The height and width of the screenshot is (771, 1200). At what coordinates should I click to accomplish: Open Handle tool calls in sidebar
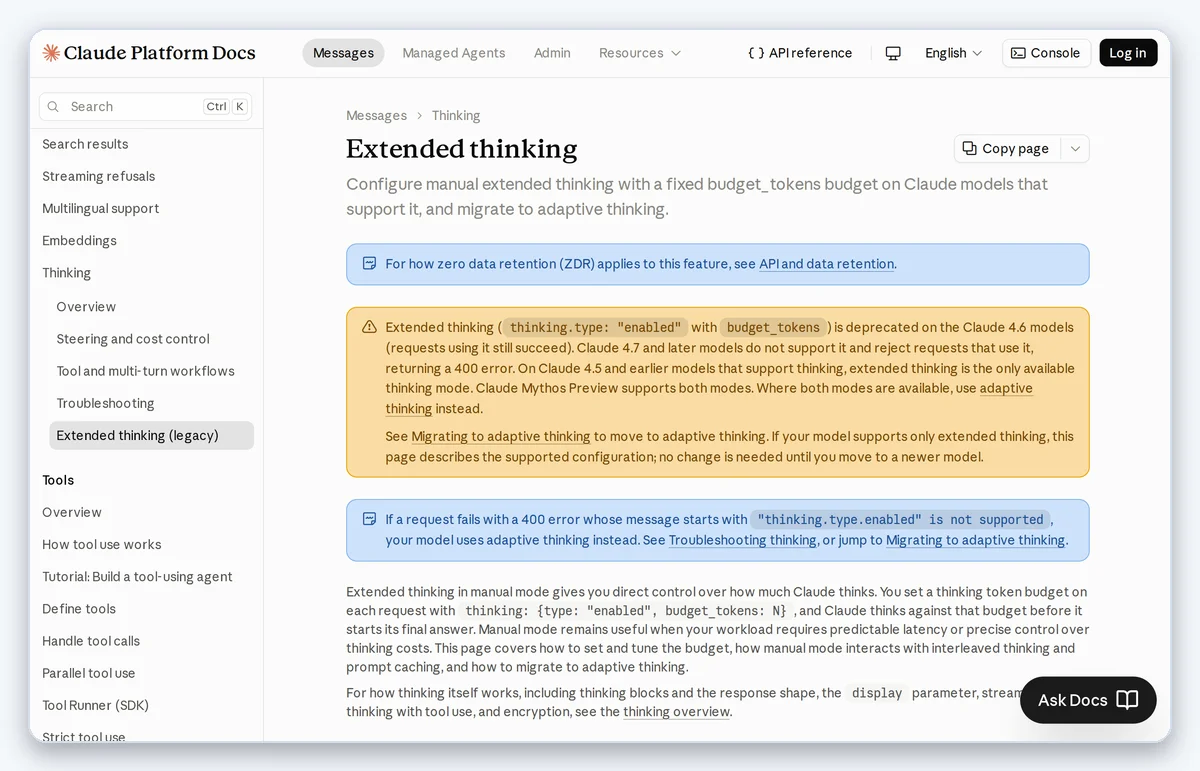click(91, 641)
